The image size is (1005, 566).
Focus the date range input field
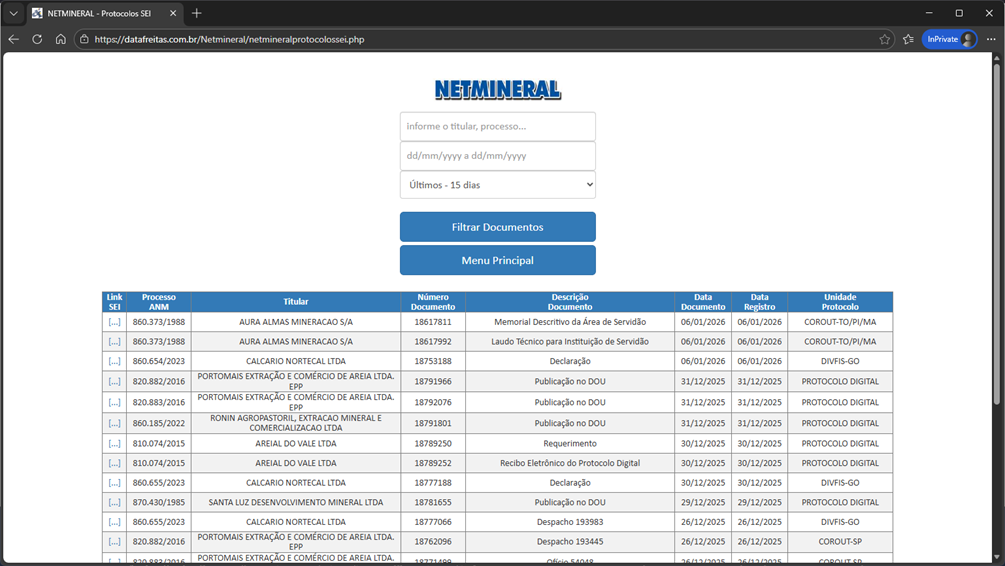click(497, 156)
